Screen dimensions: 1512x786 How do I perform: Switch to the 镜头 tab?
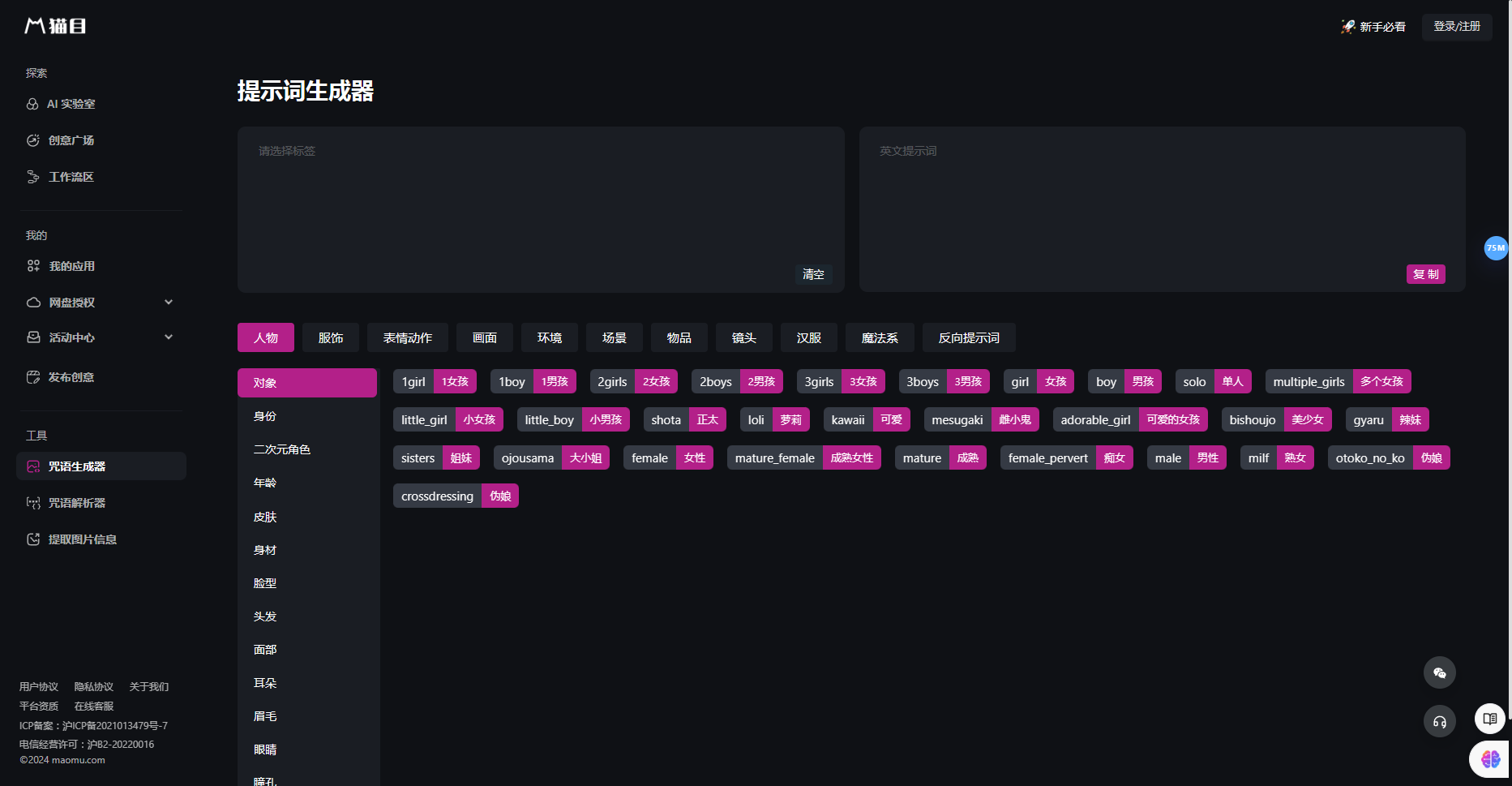click(744, 337)
